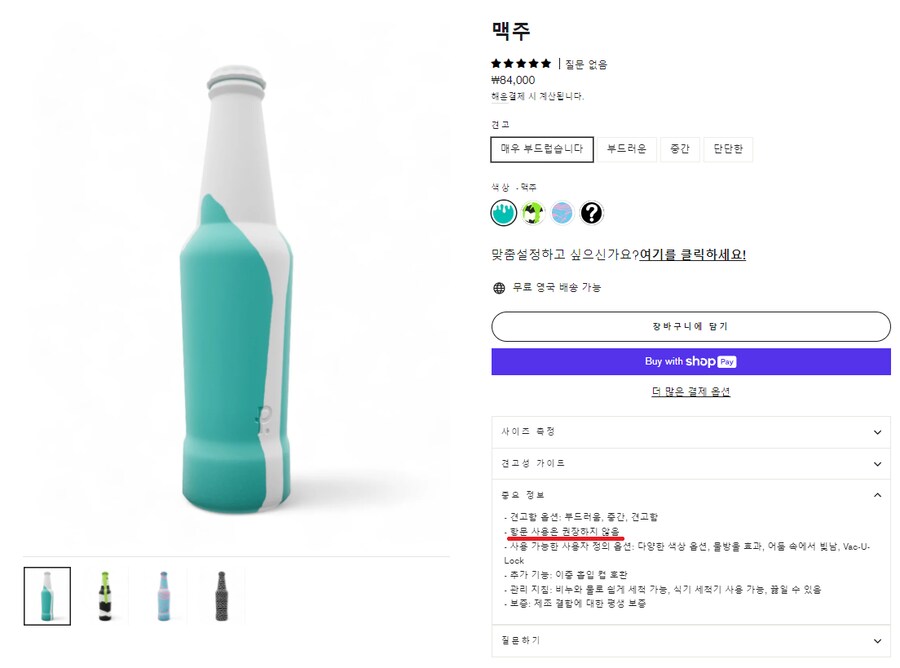View the green and black bottle thumbnail
The height and width of the screenshot is (668, 900).
(x=105, y=596)
